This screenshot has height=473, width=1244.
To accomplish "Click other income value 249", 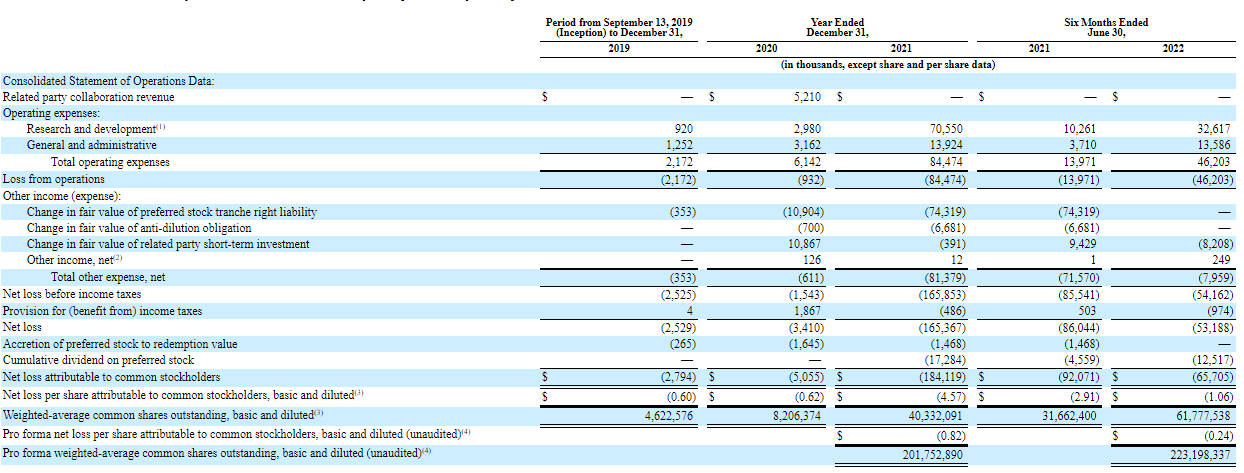I will pos(1222,260).
